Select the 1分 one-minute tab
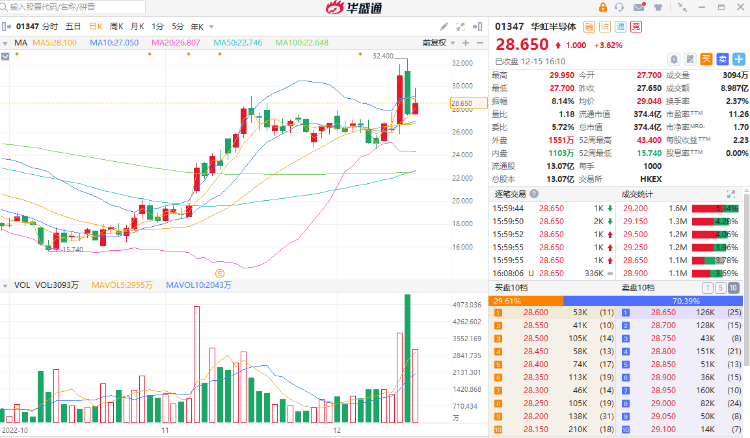This screenshot has width=750, height=438. pos(158,27)
